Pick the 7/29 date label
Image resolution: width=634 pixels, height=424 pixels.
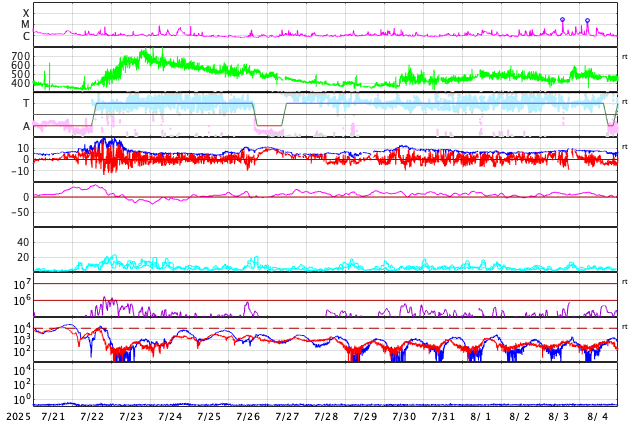365,417
